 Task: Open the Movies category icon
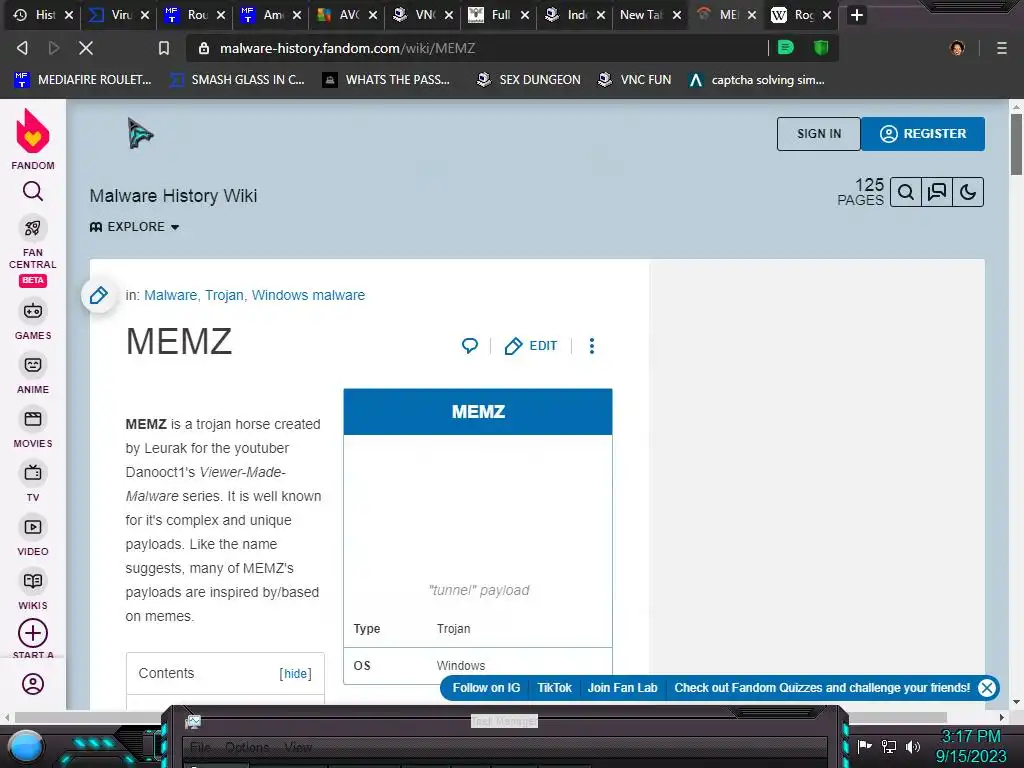(33, 419)
